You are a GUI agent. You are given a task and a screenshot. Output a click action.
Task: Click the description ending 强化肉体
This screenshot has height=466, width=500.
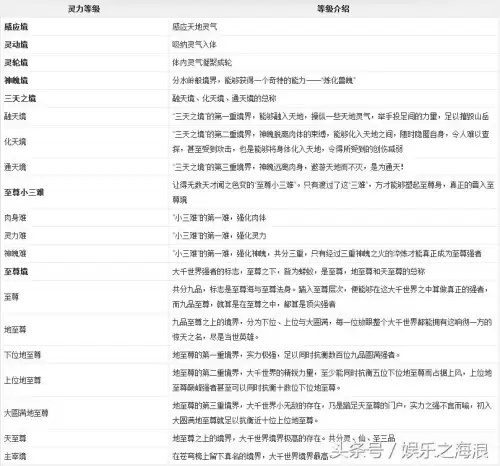pyautogui.click(x=219, y=218)
